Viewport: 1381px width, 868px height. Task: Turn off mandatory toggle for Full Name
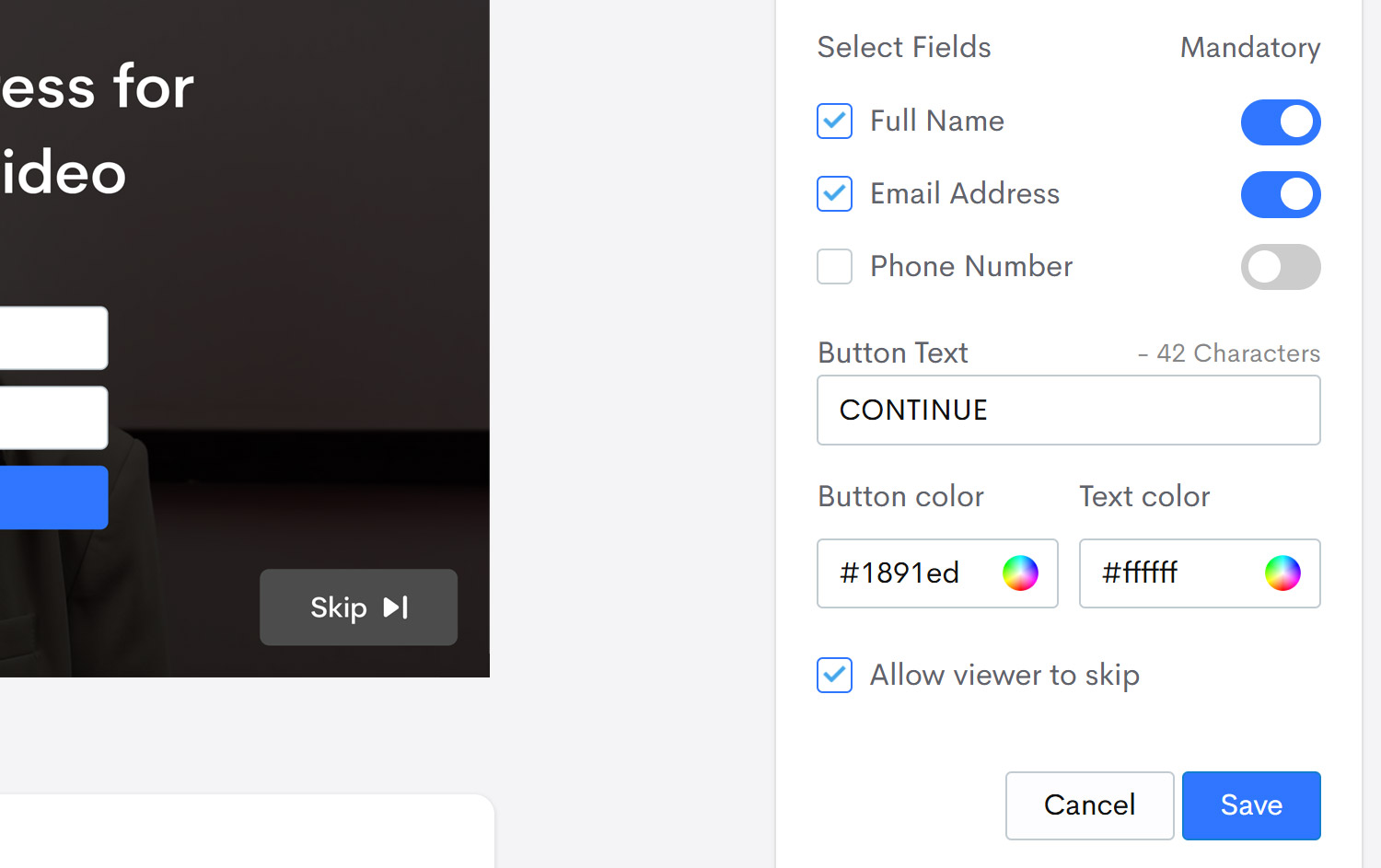[1281, 122]
